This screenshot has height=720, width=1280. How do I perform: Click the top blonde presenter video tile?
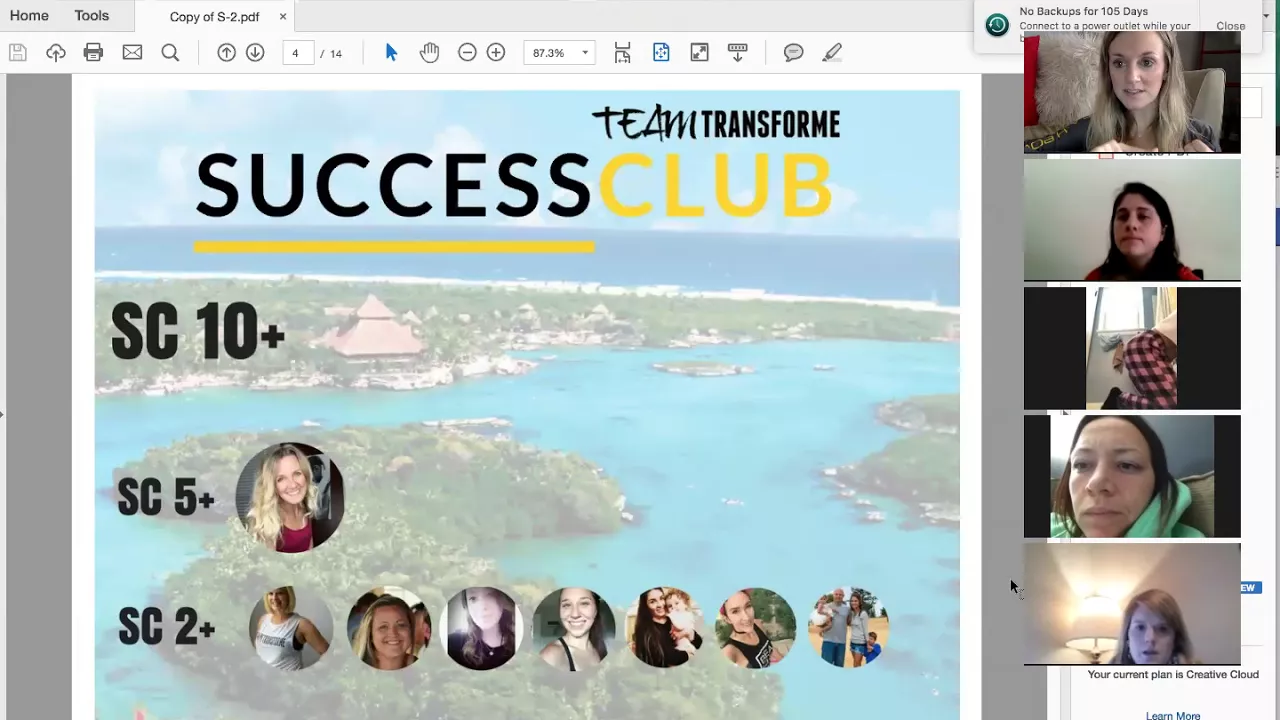(x=1132, y=92)
